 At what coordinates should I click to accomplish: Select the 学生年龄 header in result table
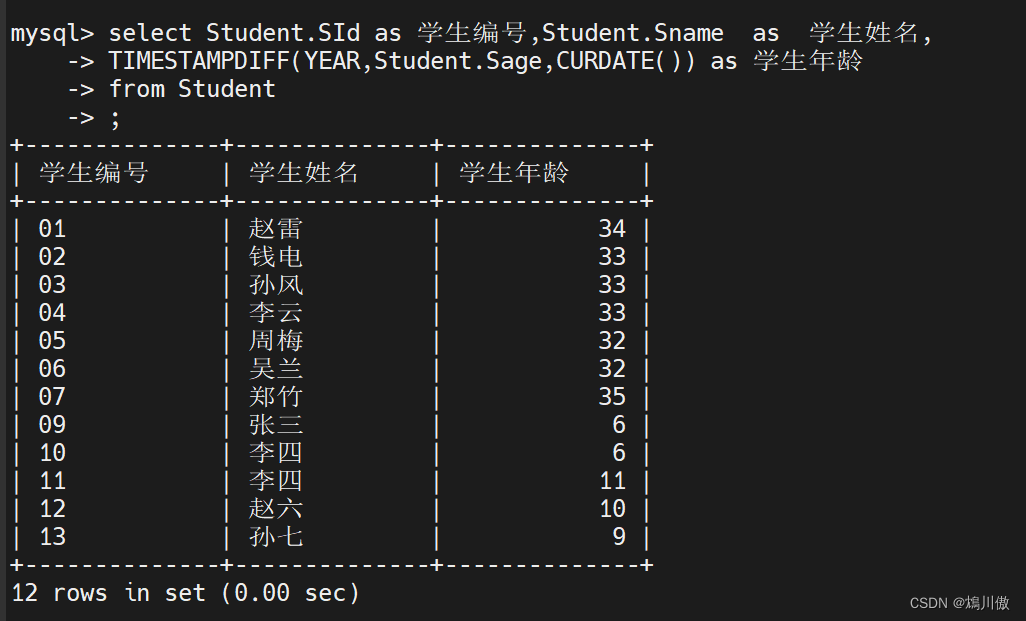pos(514,173)
